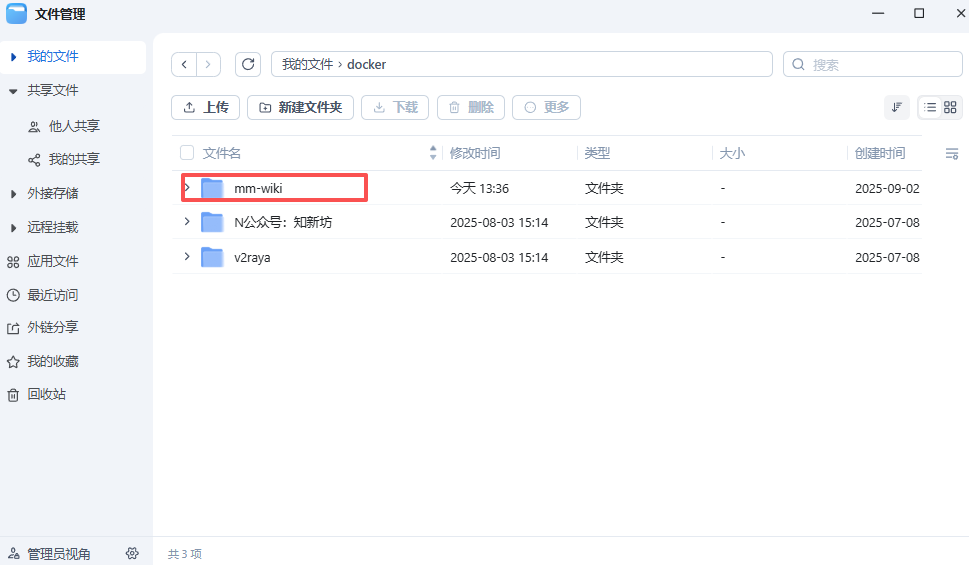Minimize the 文件管理 window
Viewport: 969px width, 565px height.
878,13
